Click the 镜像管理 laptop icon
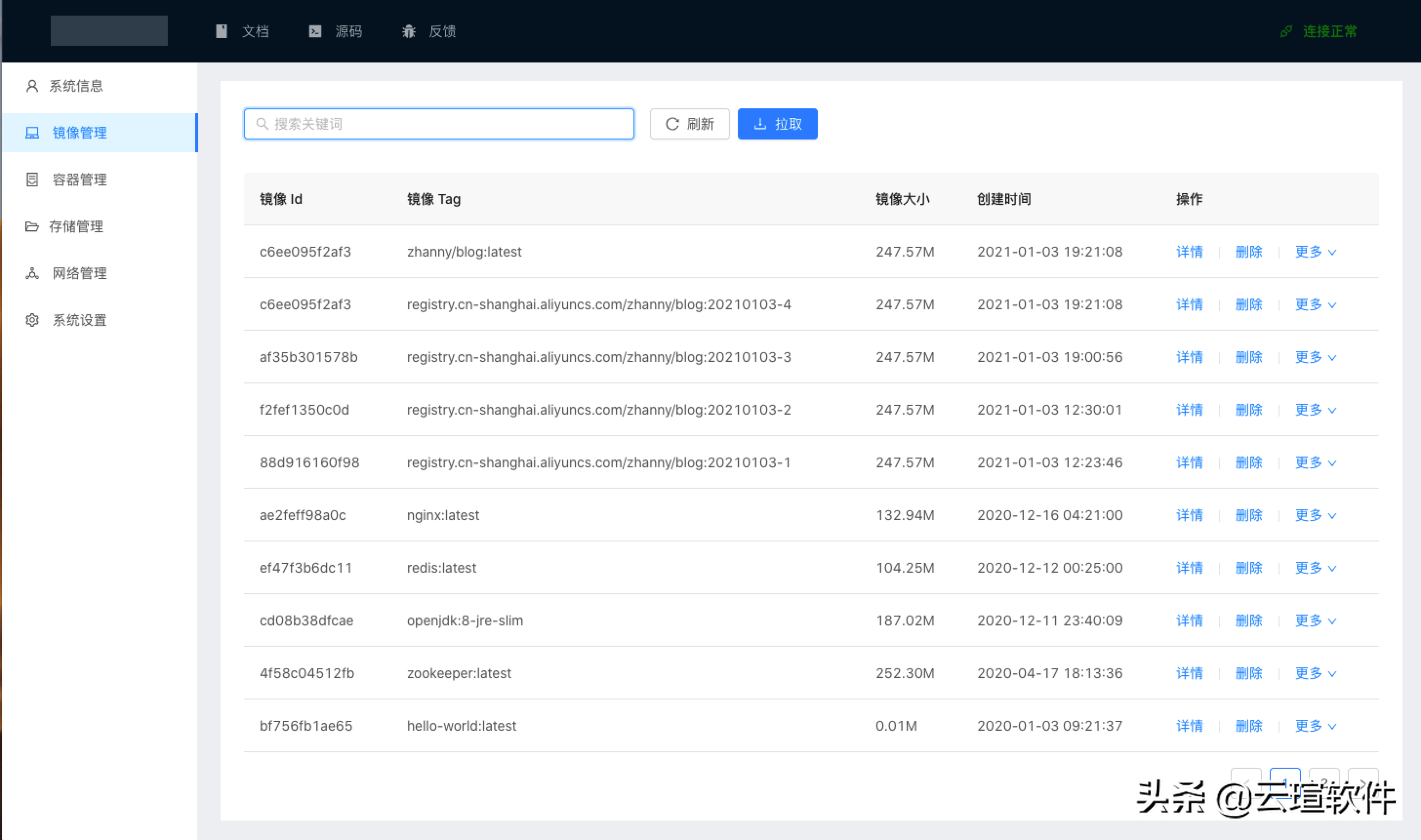1421x840 pixels. [x=32, y=133]
